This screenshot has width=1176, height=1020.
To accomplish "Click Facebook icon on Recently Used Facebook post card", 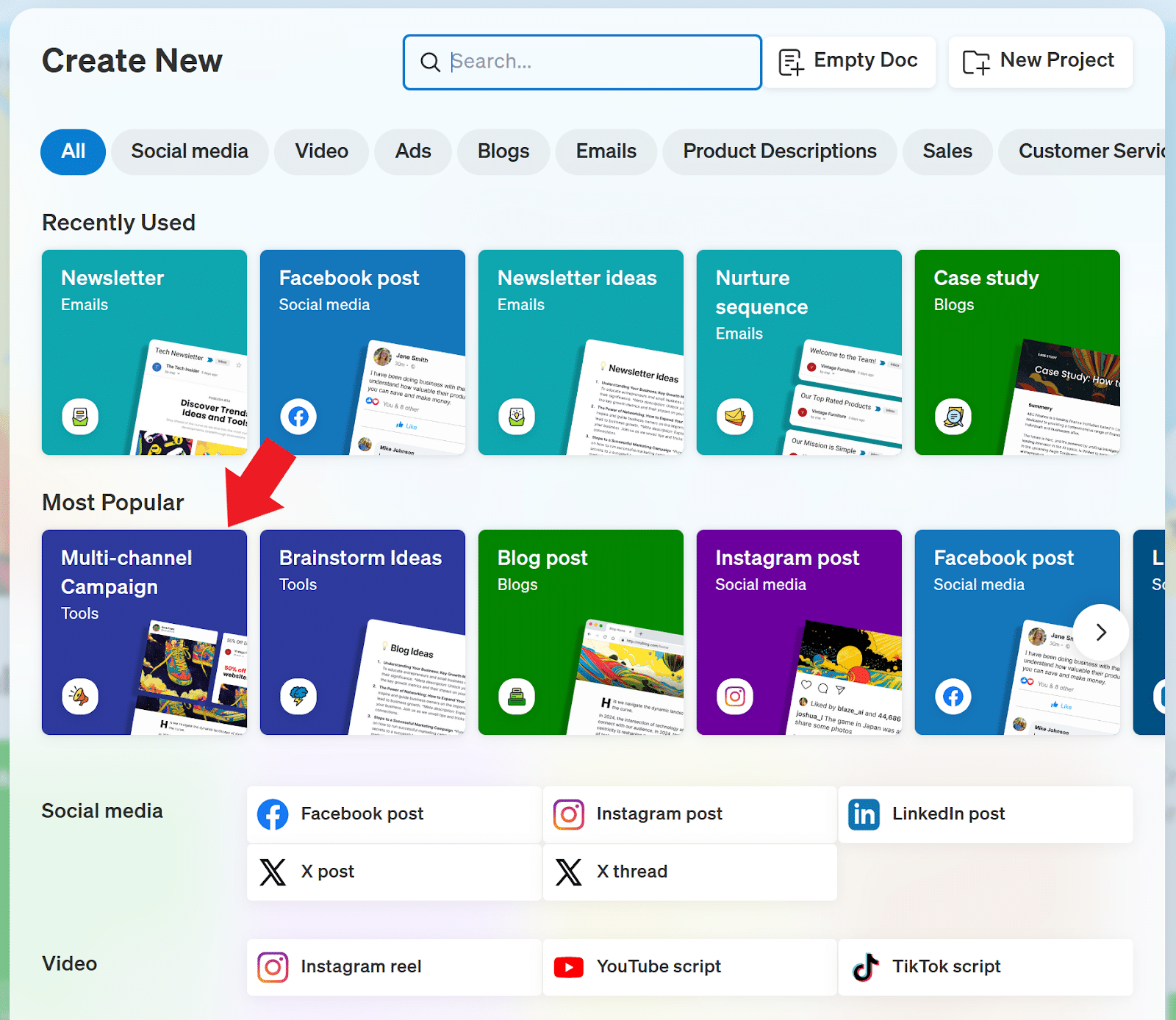I will click(298, 417).
